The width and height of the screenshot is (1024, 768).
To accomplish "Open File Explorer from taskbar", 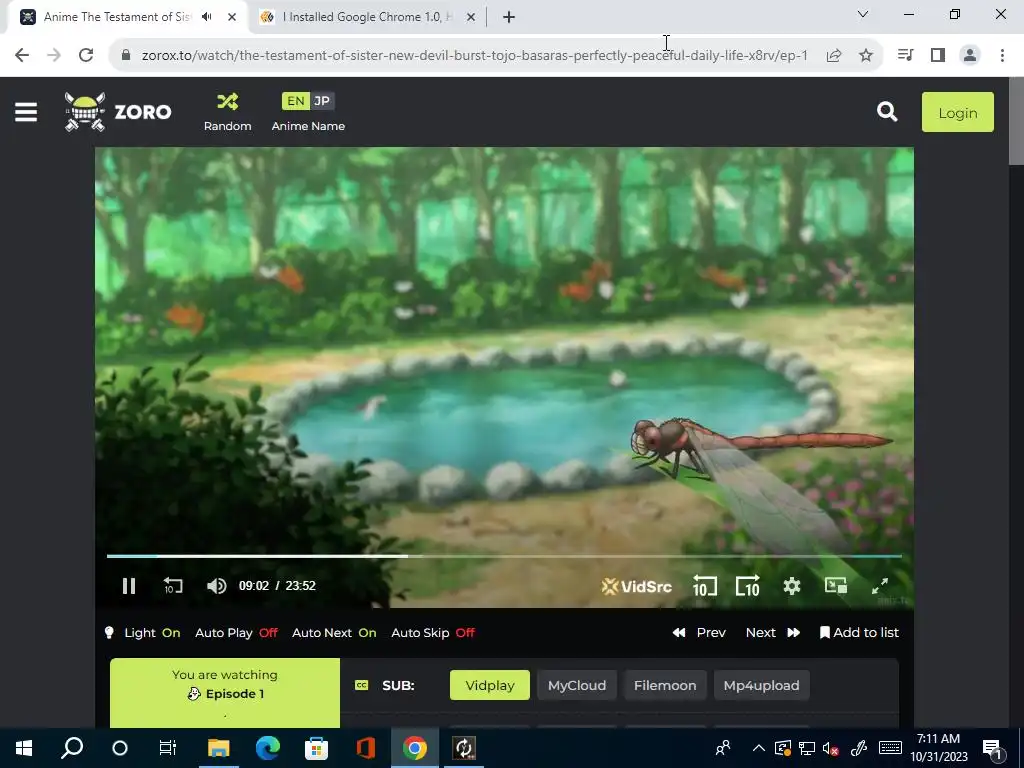I will [x=219, y=748].
